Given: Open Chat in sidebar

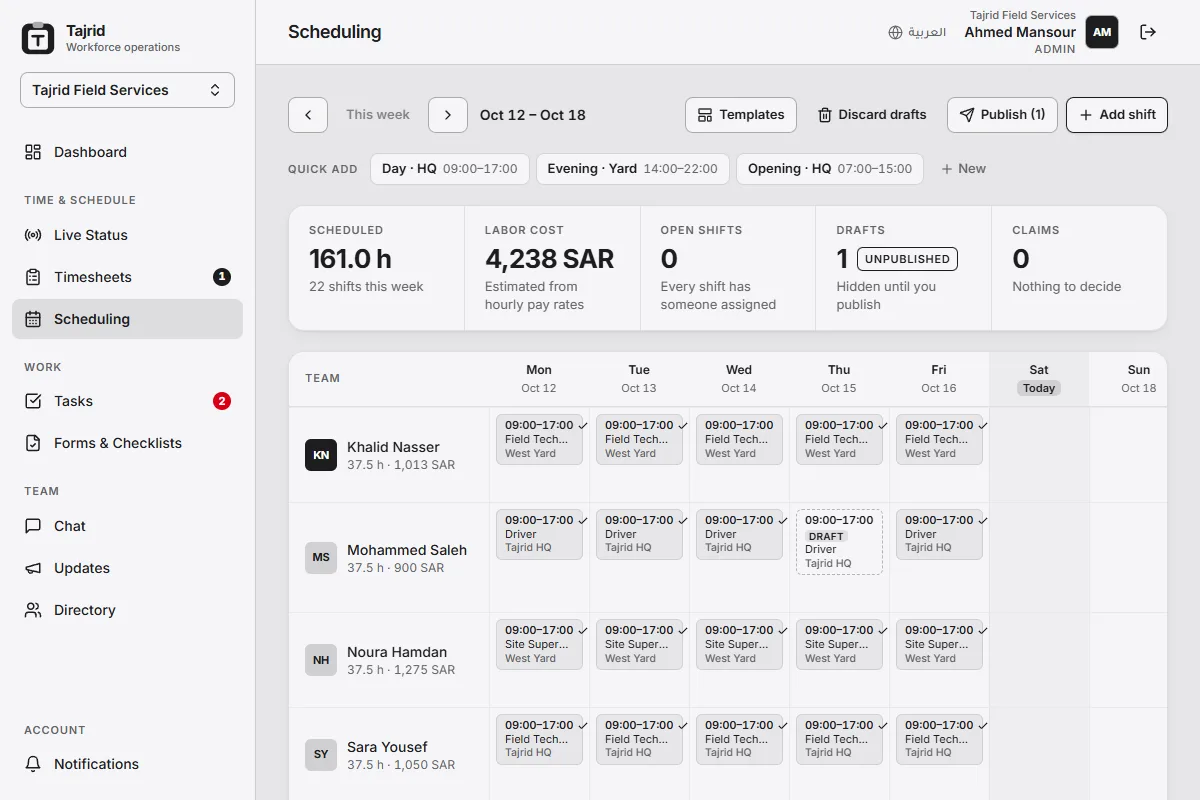Looking at the screenshot, I should tap(127, 526).
